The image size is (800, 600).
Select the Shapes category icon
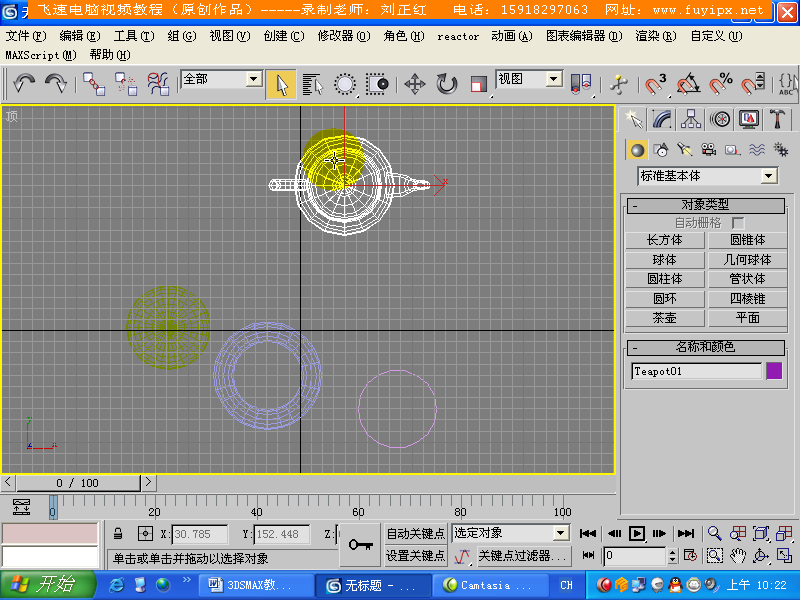click(x=661, y=150)
